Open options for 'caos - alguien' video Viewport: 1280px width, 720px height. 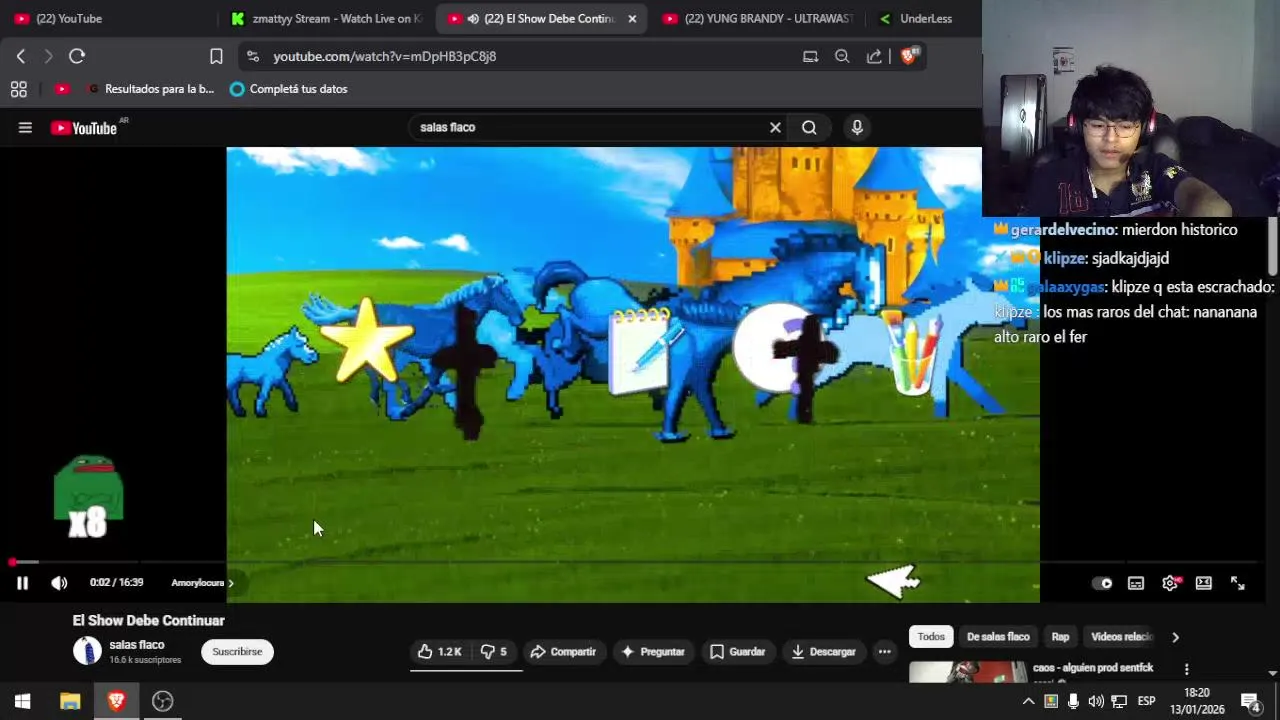point(1187,670)
